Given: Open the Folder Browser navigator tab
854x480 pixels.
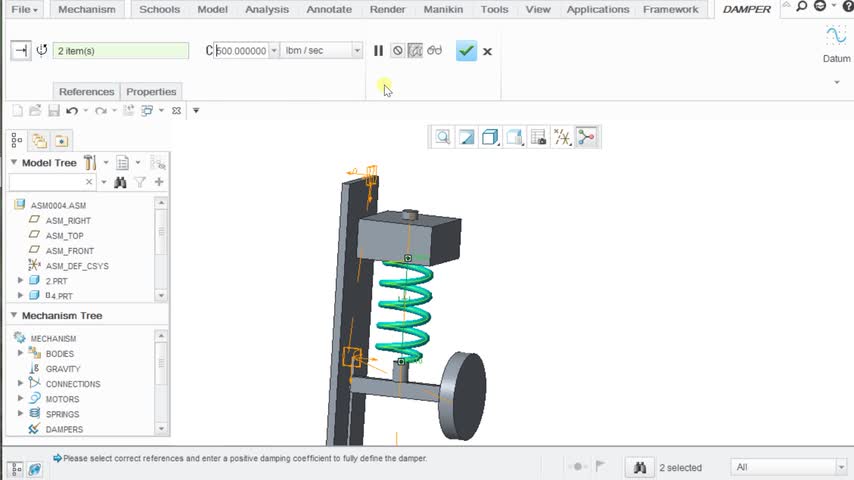Looking at the screenshot, I should 39,141.
